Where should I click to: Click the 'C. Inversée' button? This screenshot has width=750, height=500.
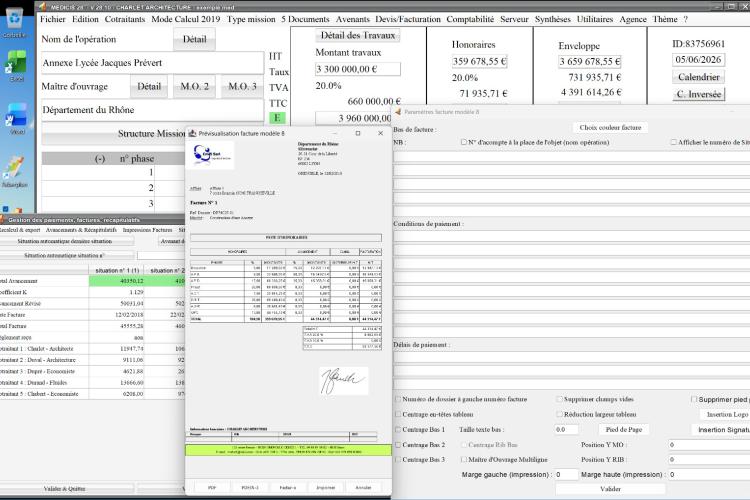tap(699, 94)
